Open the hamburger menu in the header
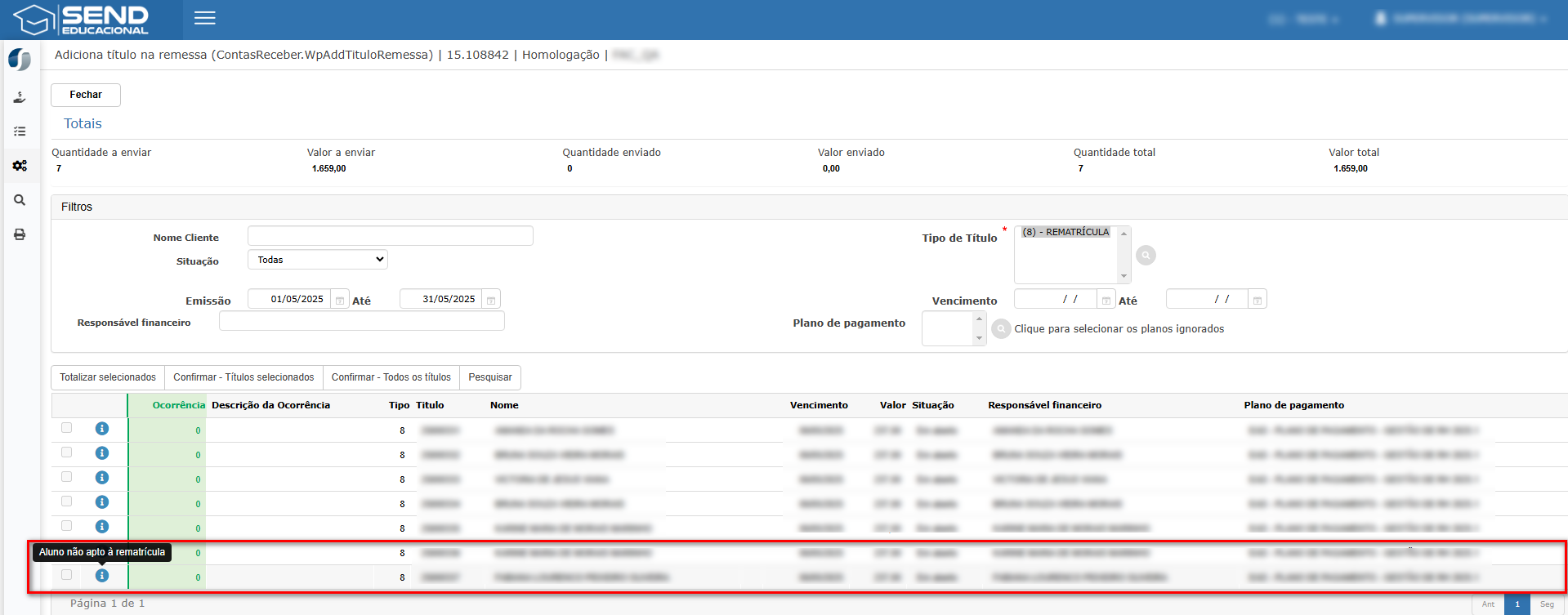1568x615 pixels. click(205, 18)
